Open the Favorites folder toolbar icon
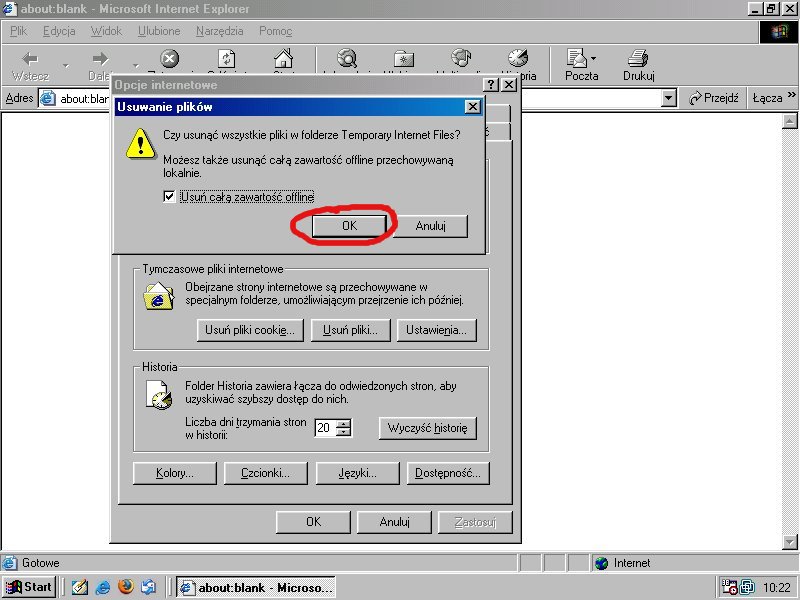Image resolution: width=800 pixels, height=600 pixels. pyautogui.click(x=404, y=59)
